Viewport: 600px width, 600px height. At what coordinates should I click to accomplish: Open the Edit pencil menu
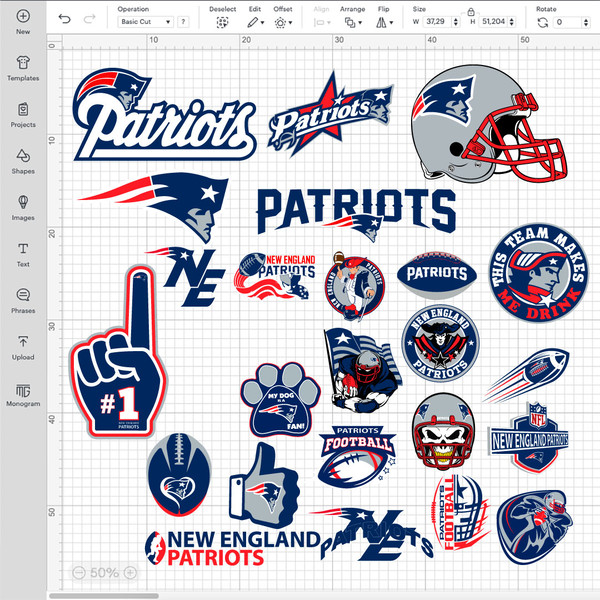pyautogui.click(x=256, y=23)
